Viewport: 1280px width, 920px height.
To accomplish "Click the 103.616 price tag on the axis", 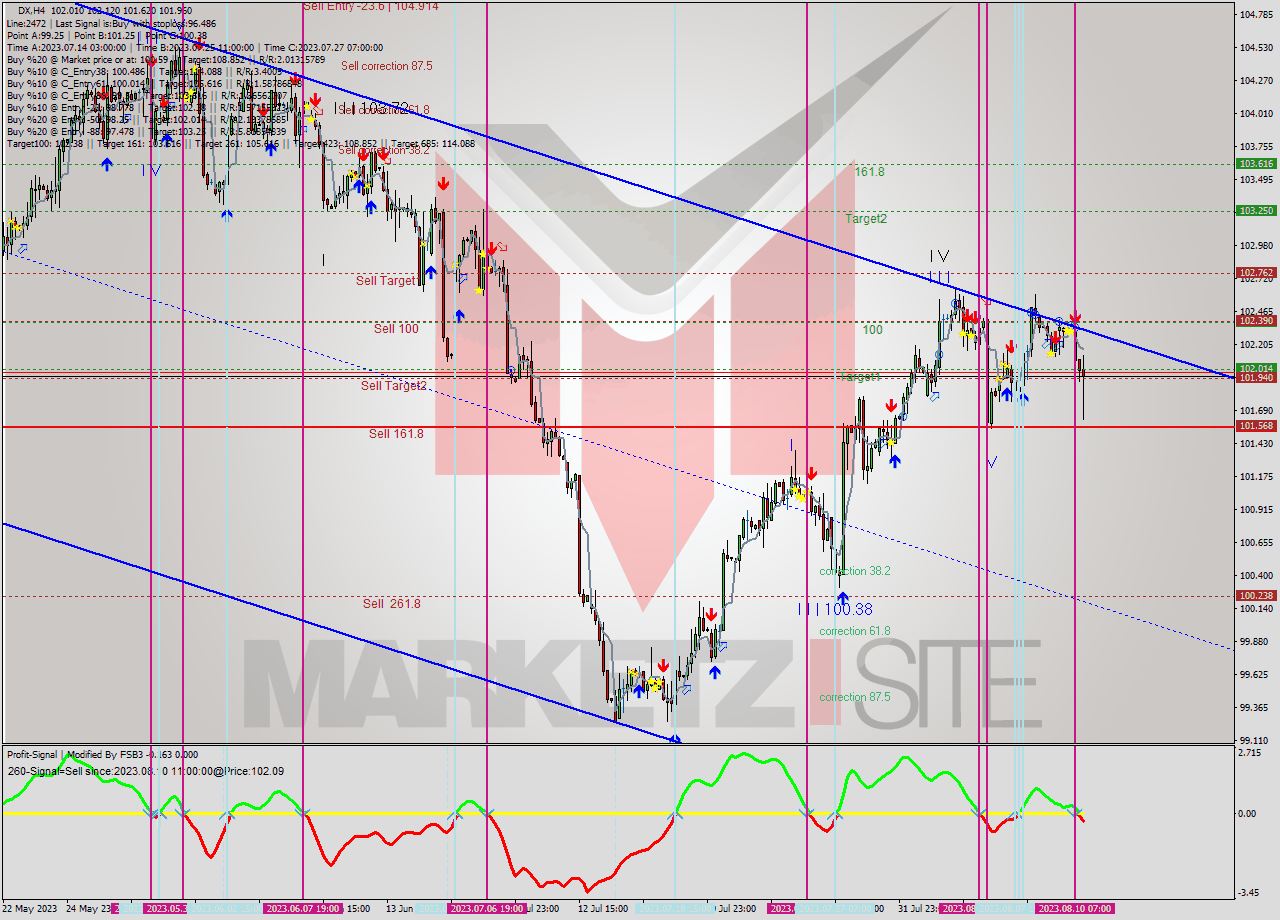I will [x=1255, y=163].
